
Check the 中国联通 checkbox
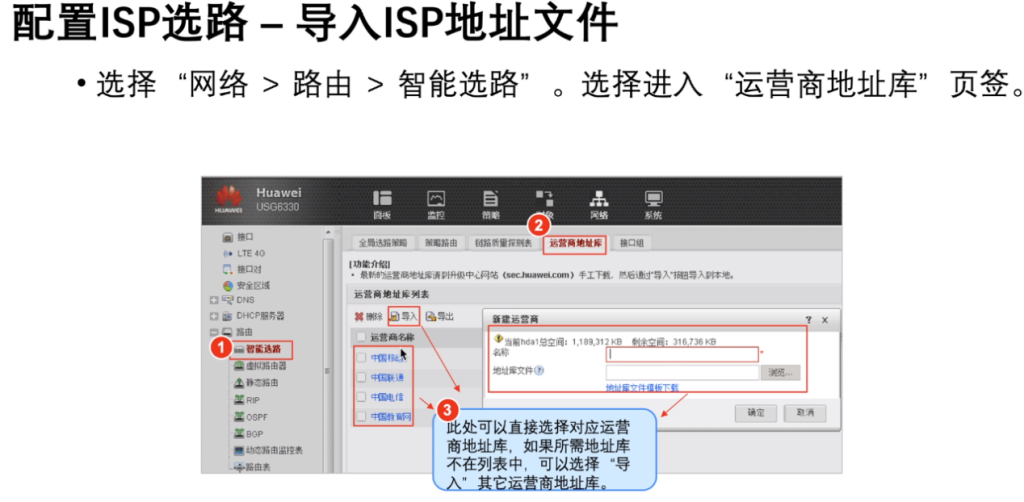[361, 377]
